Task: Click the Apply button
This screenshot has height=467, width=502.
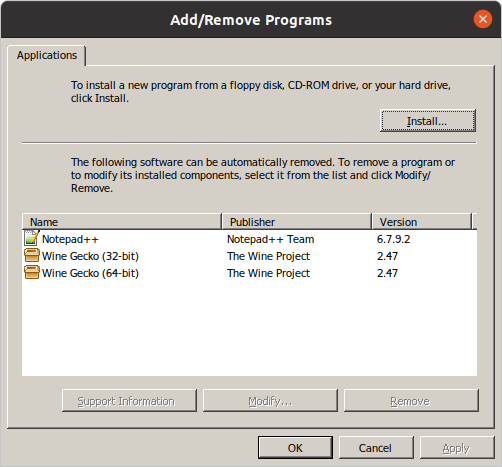Action: point(457,448)
